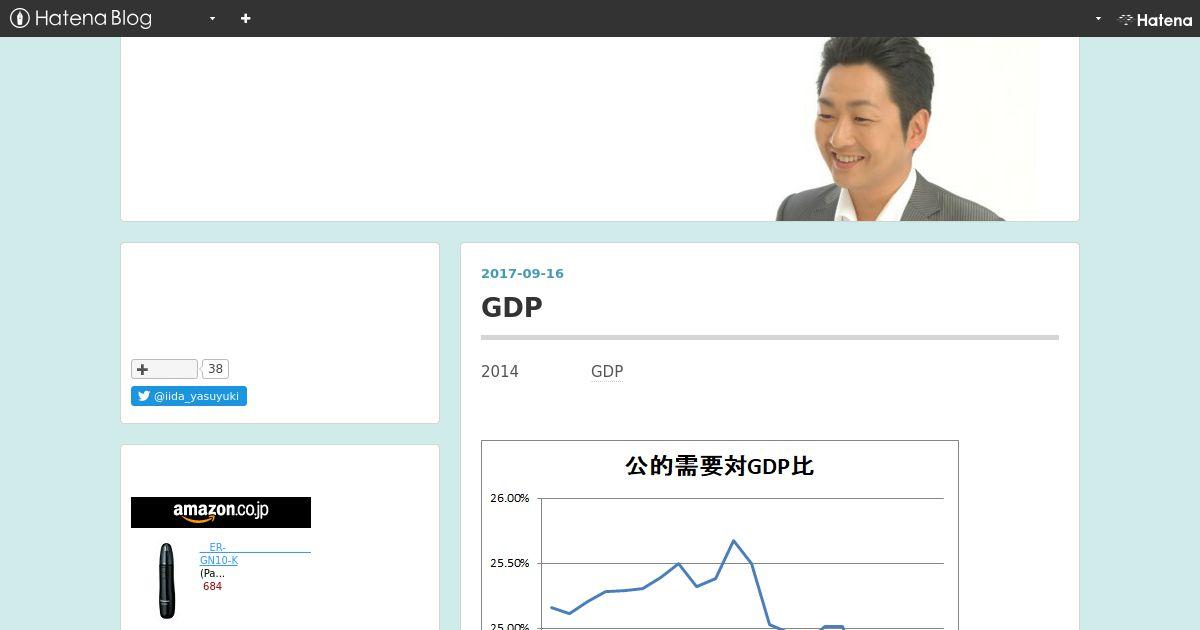The height and width of the screenshot is (630, 1200).
Task: Open the user menu arrow near Hatena
Action: [x=1098, y=19]
